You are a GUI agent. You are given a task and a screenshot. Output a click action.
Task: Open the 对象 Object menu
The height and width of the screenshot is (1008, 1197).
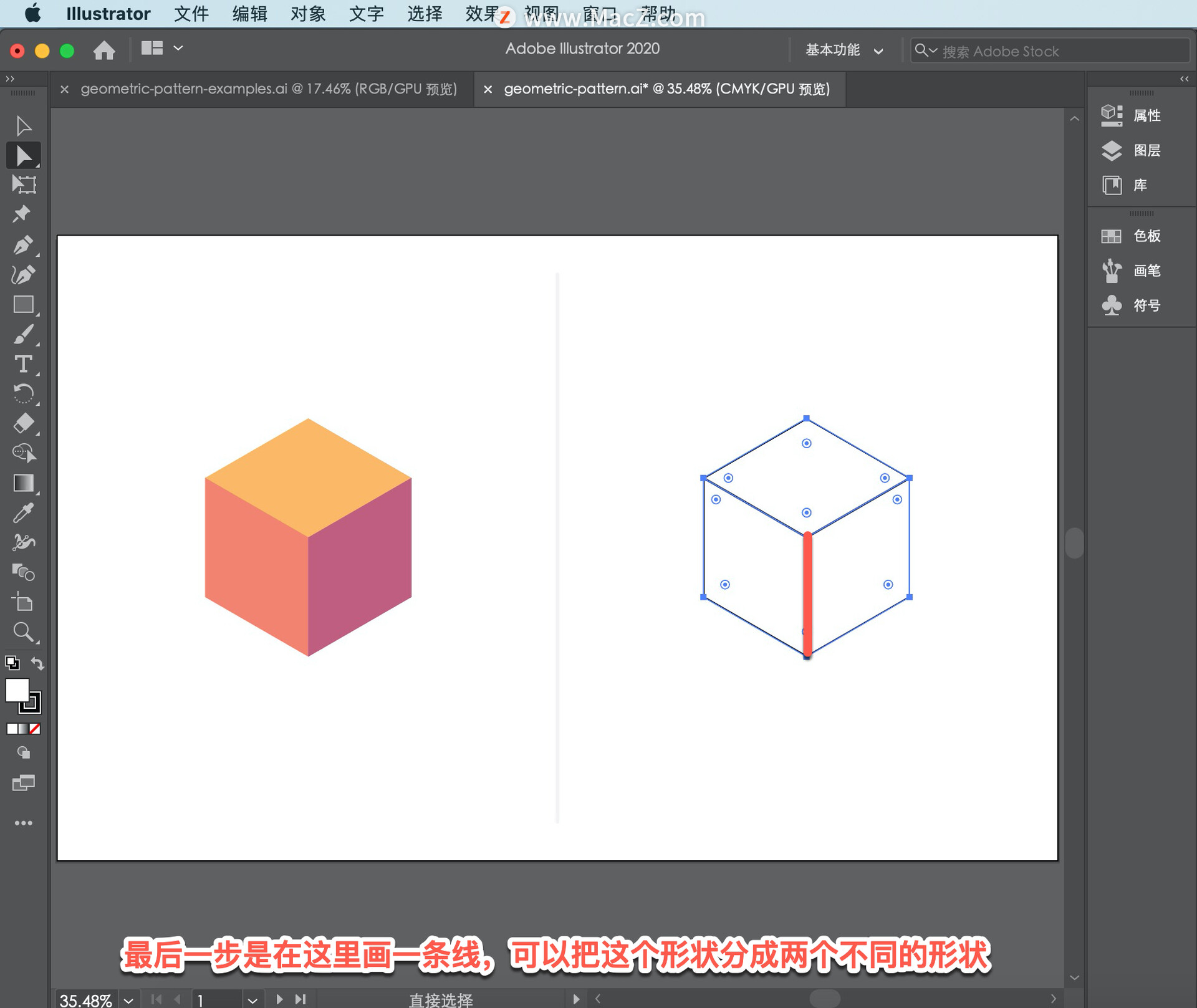pyautogui.click(x=308, y=14)
